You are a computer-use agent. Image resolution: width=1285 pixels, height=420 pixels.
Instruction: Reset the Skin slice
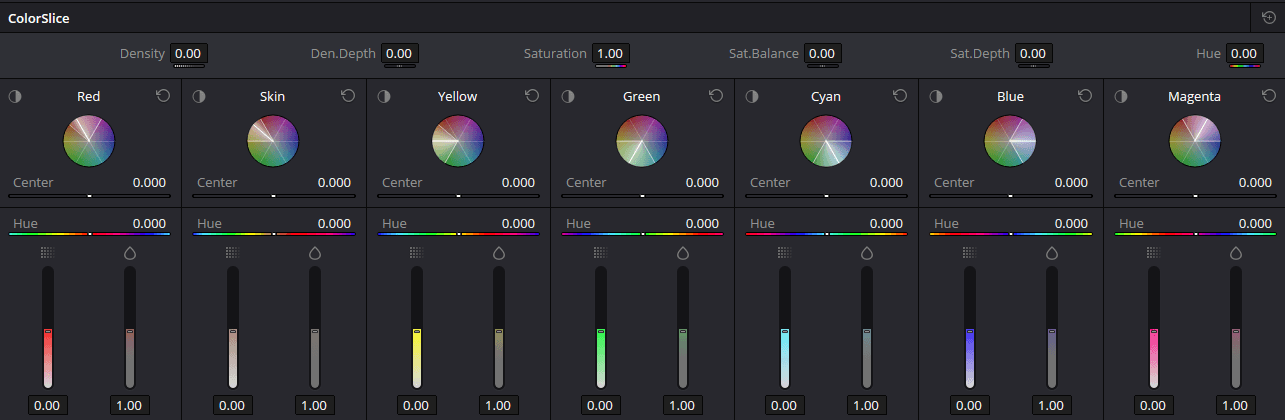(347, 96)
